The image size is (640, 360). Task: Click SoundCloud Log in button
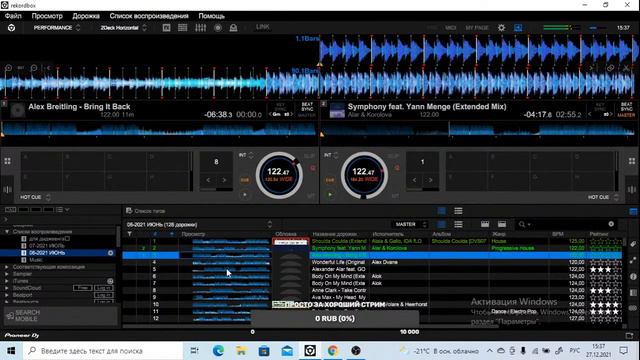click(x=104, y=288)
